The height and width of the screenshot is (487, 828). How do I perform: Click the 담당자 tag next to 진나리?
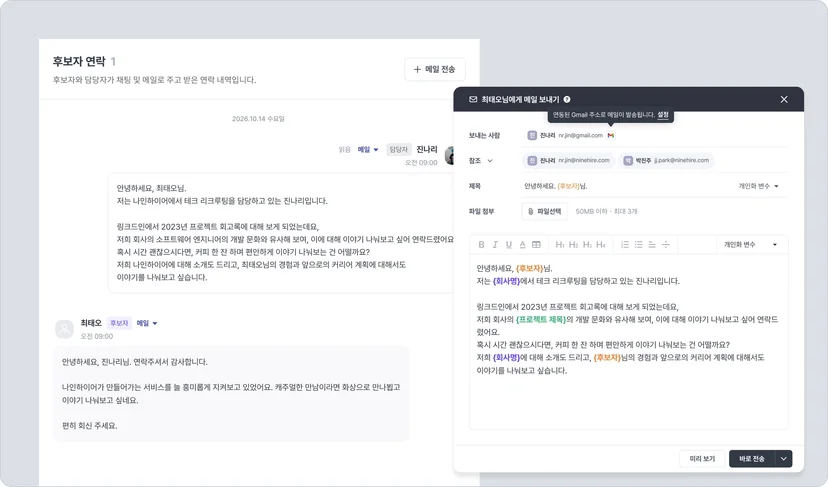(399, 149)
